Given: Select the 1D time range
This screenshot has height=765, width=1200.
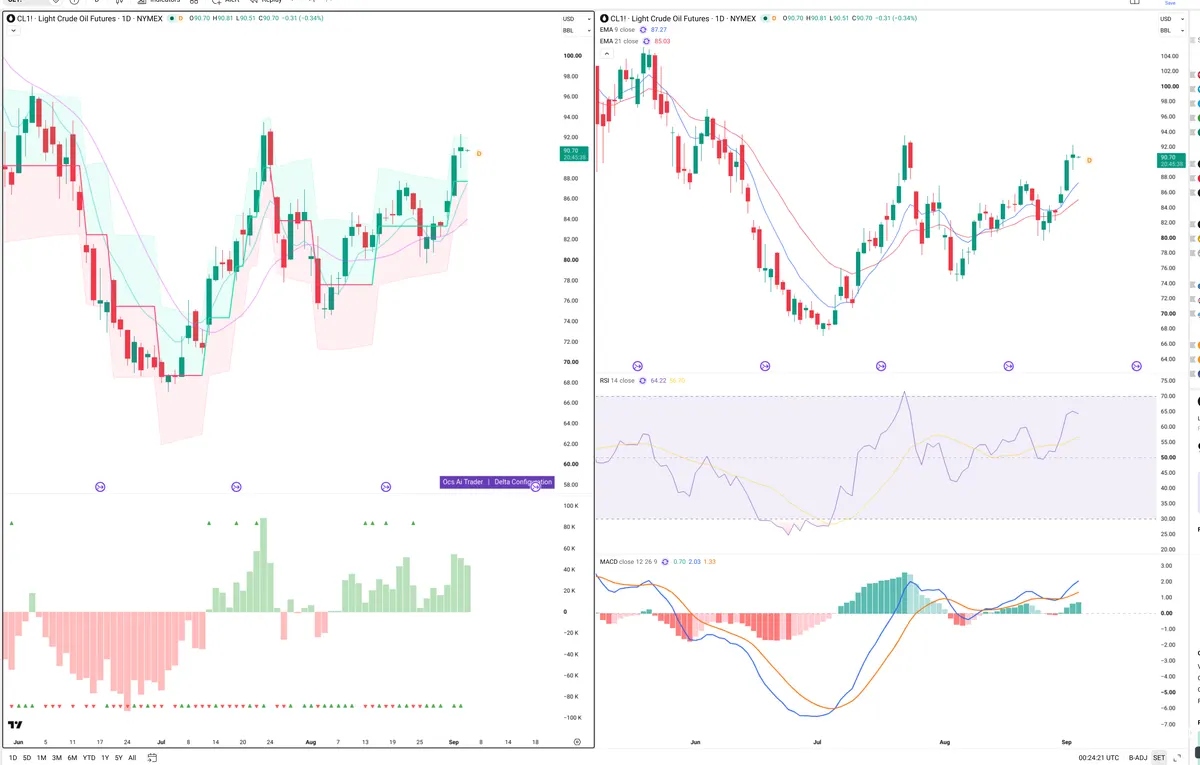Looking at the screenshot, I should (x=13, y=758).
